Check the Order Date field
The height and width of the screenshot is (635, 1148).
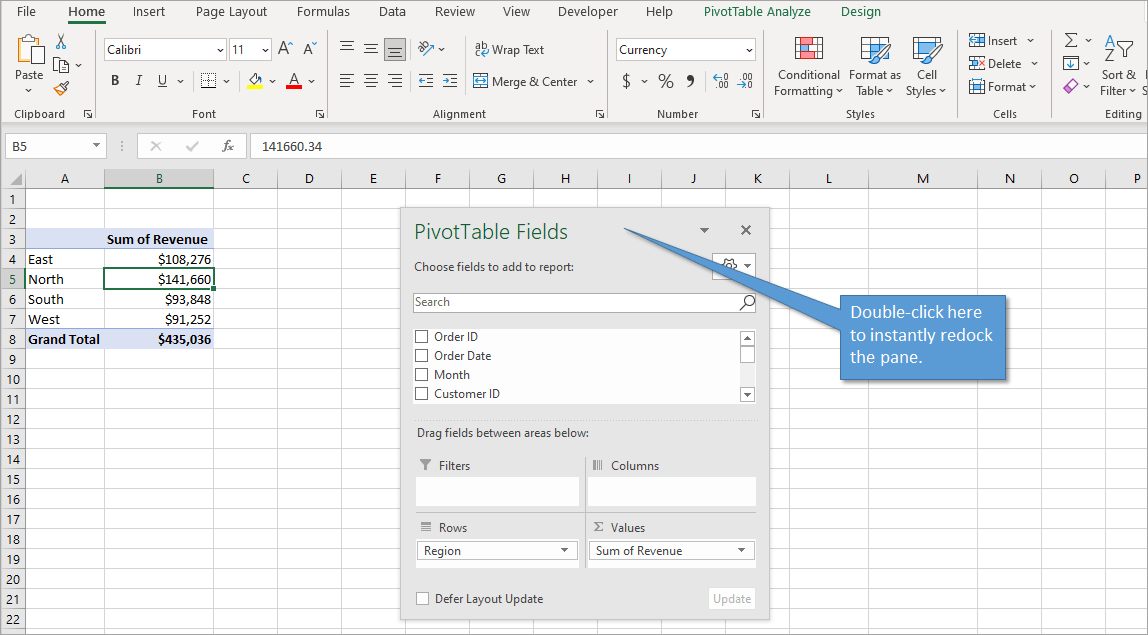[x=422, y=356]
